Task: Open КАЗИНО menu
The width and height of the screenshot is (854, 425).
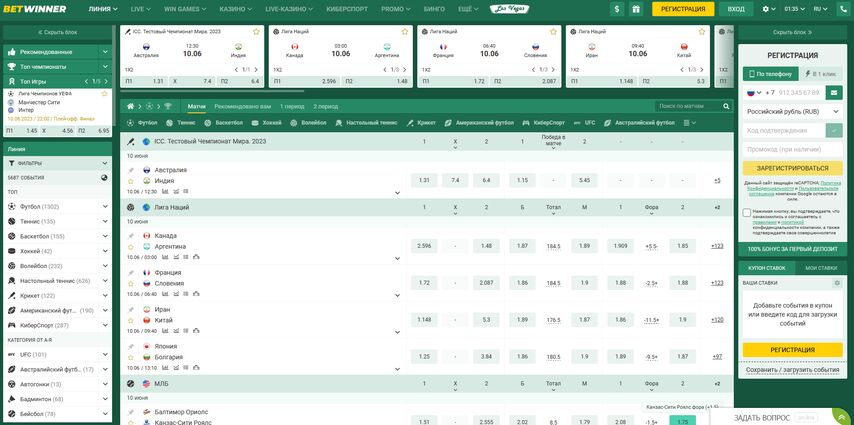Action: 235,9
